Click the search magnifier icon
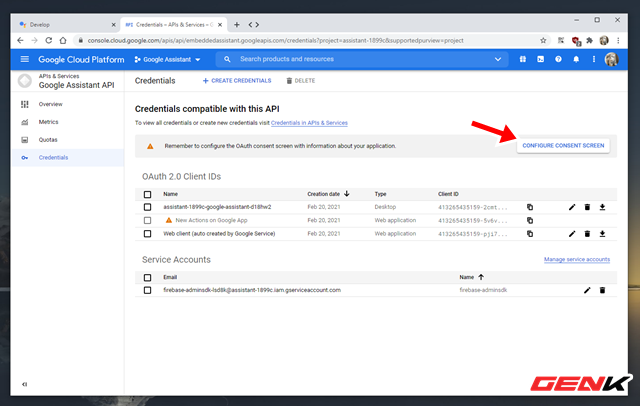The image size is (640, 406). (x=227, y=59)
